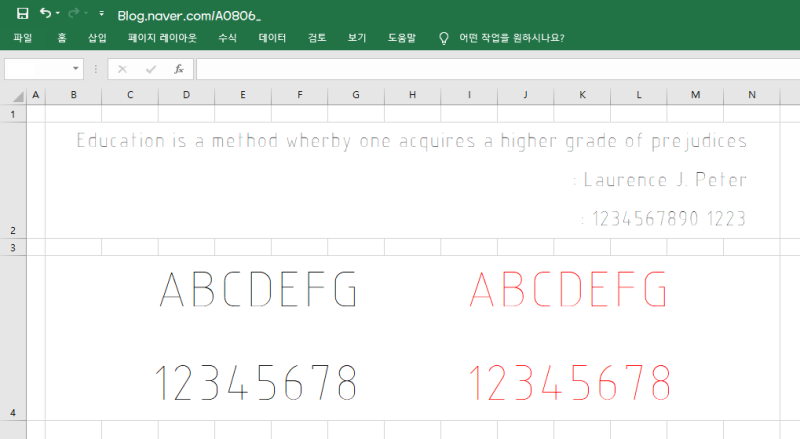Click the Cancel X icon in formula bar
This screenshot has height=439, width=800.
[122, 69]
